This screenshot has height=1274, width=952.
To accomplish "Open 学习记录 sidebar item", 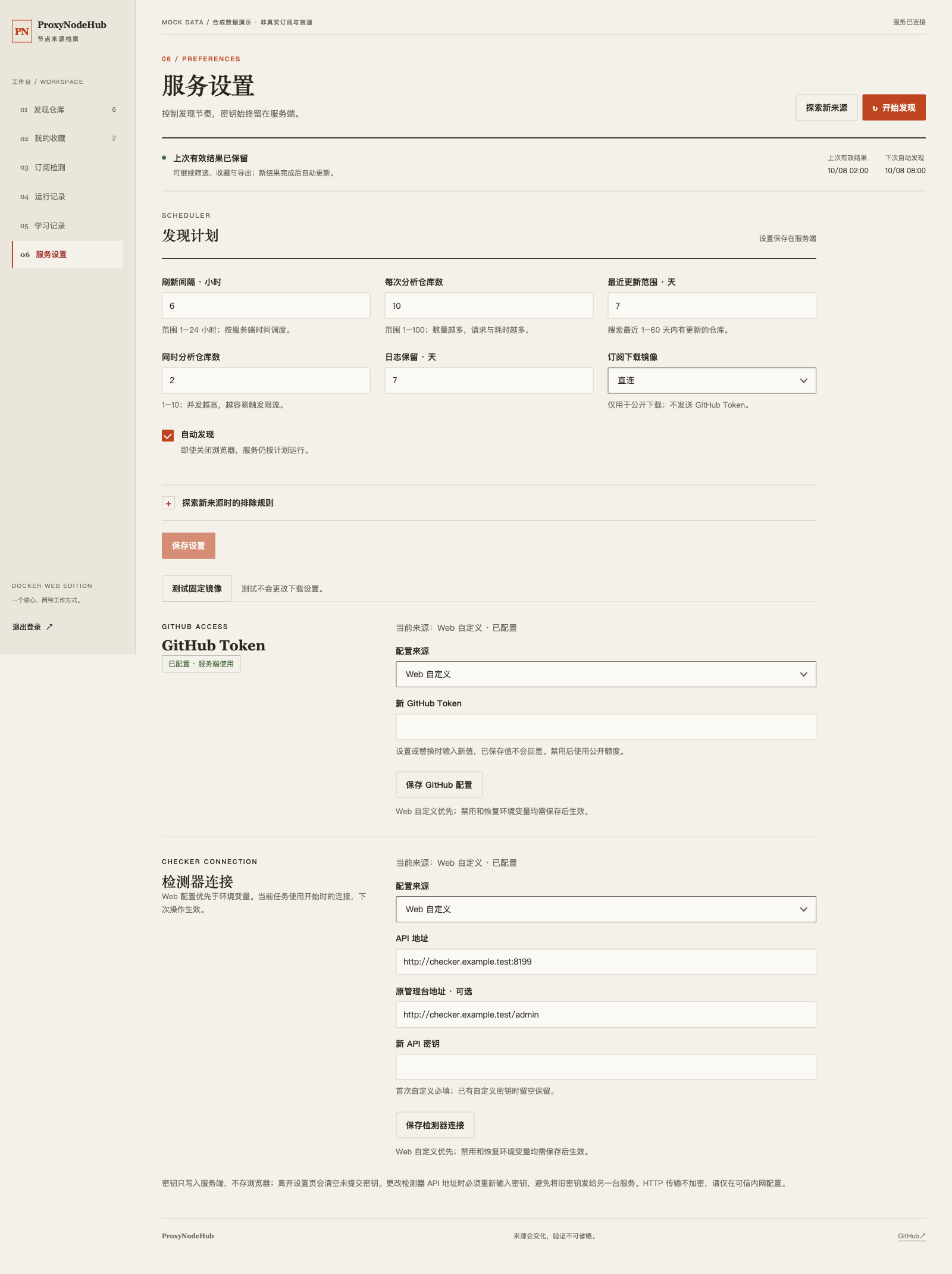I will [67, 226].
